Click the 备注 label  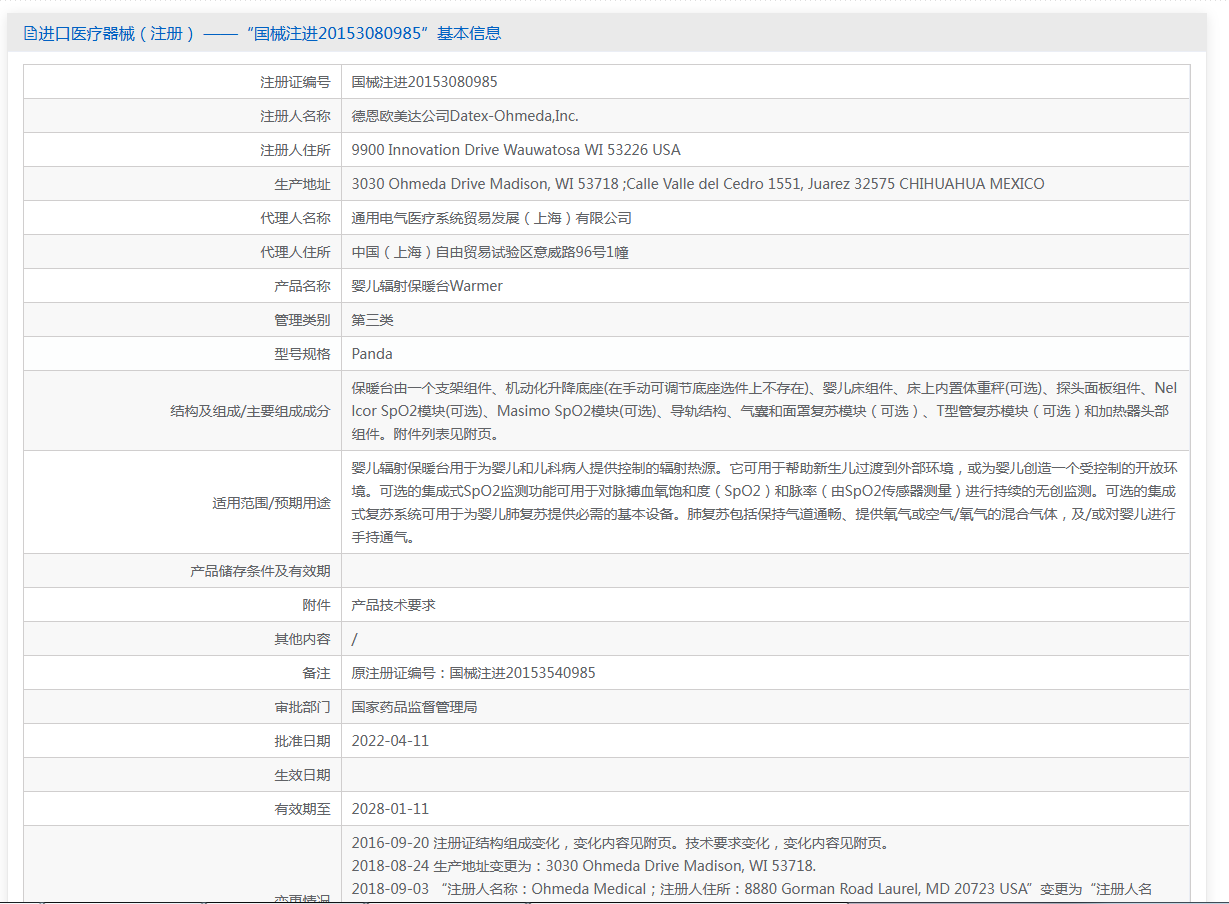316,673
